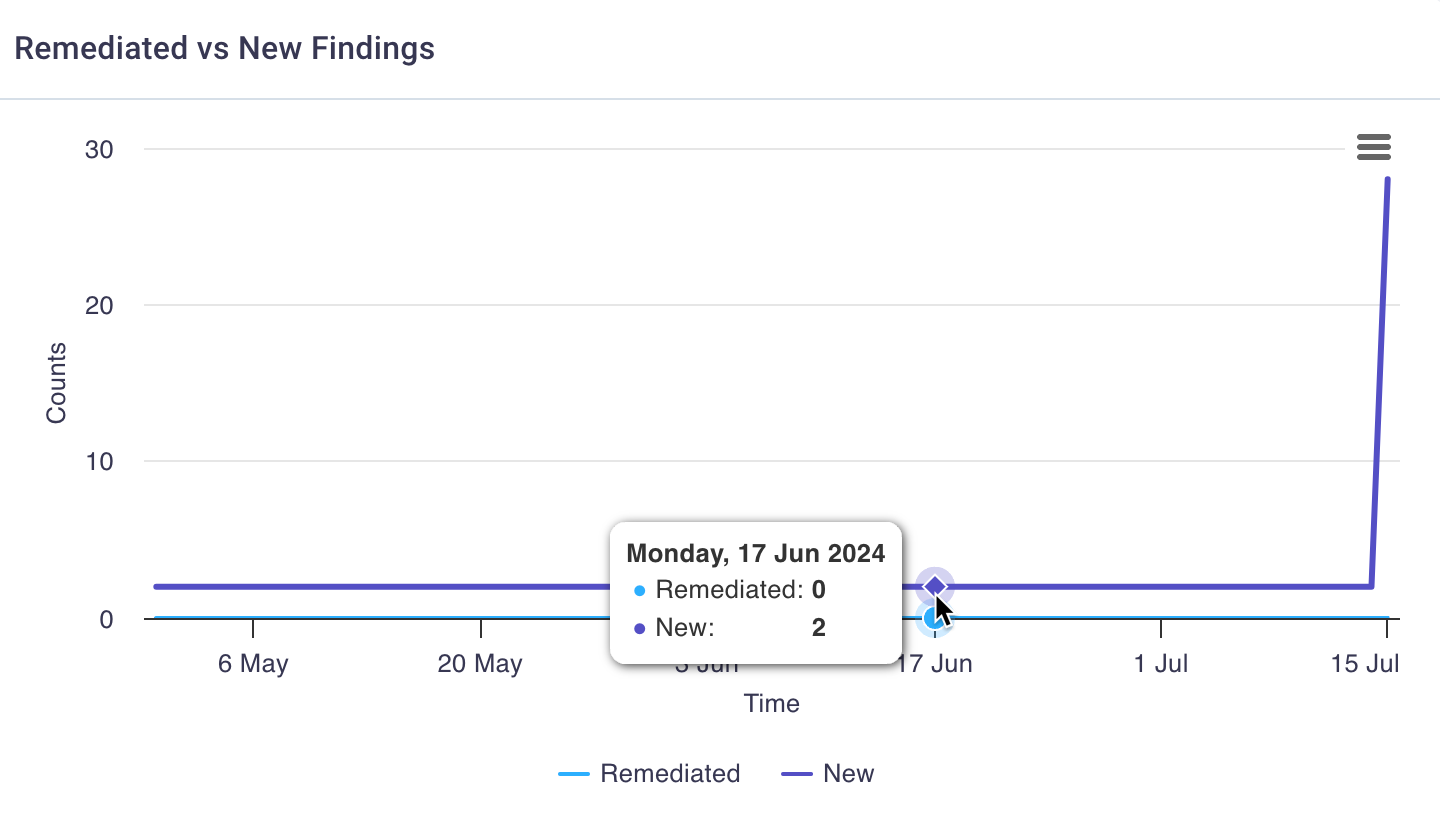The width and height of the screenshot is (1440, 820).
Task: Select the 1 Jul x-axis label
Action: [x=1161, y=664]
